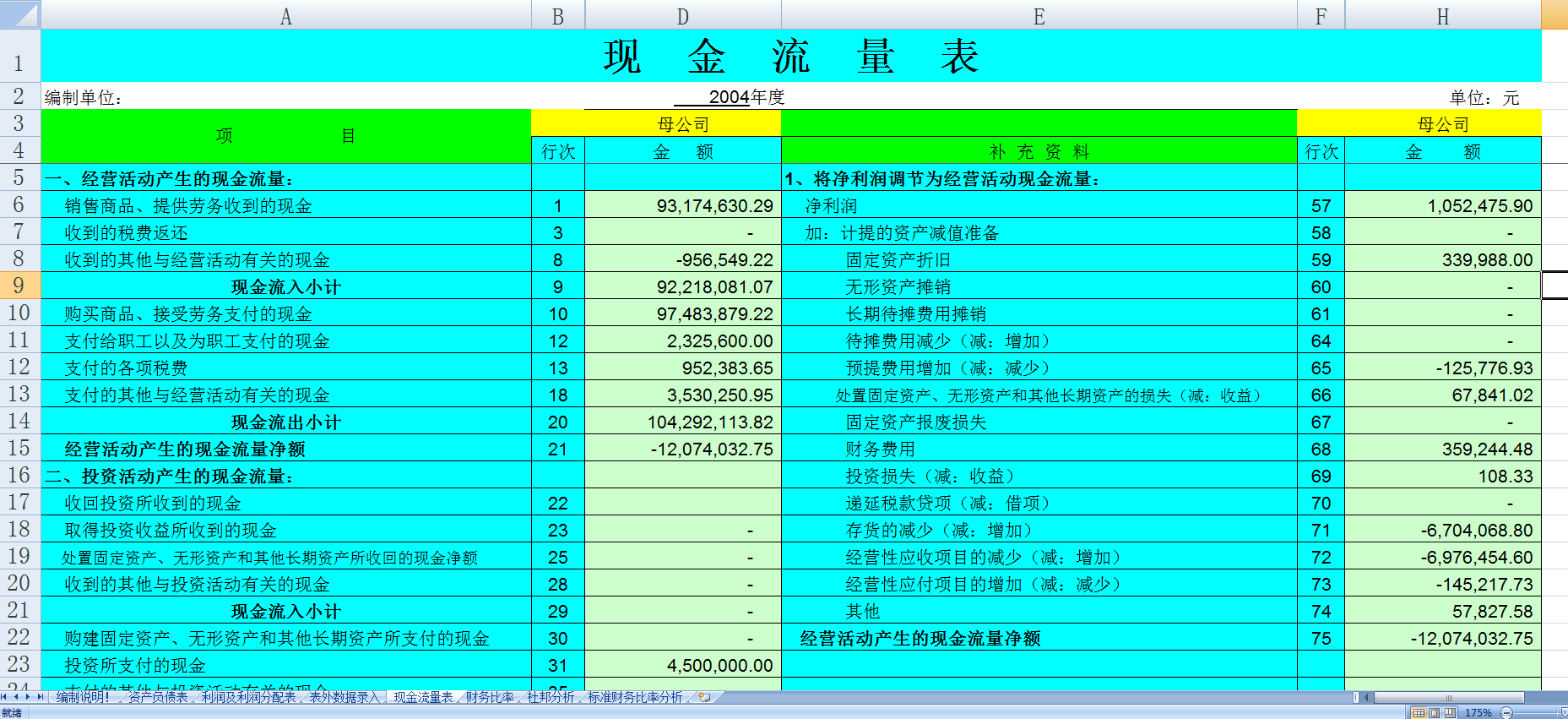1568x719 pixels.
Task: Open the 利润及利润分配表 sheet tab
Action: [248, 697]
